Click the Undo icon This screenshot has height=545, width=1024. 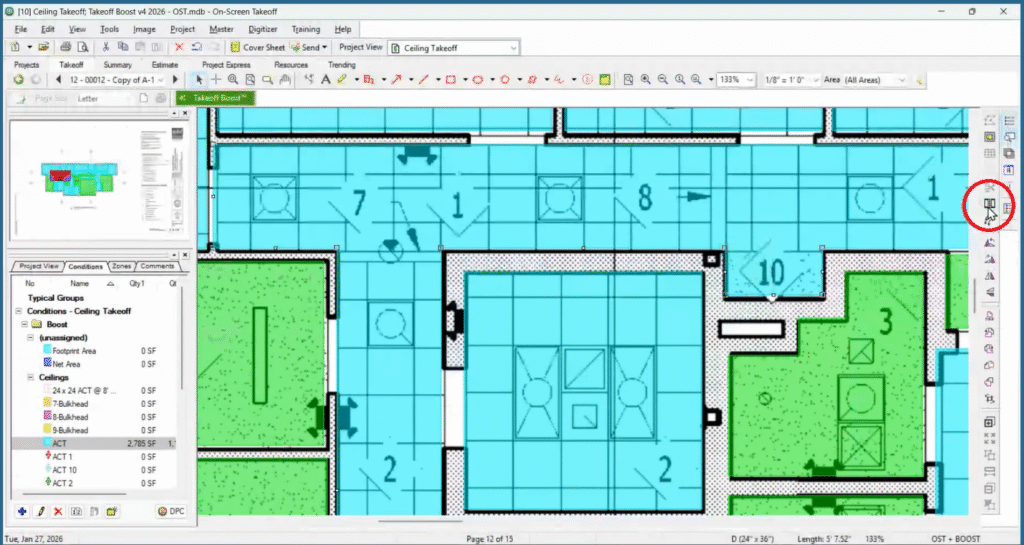[197, 47]
